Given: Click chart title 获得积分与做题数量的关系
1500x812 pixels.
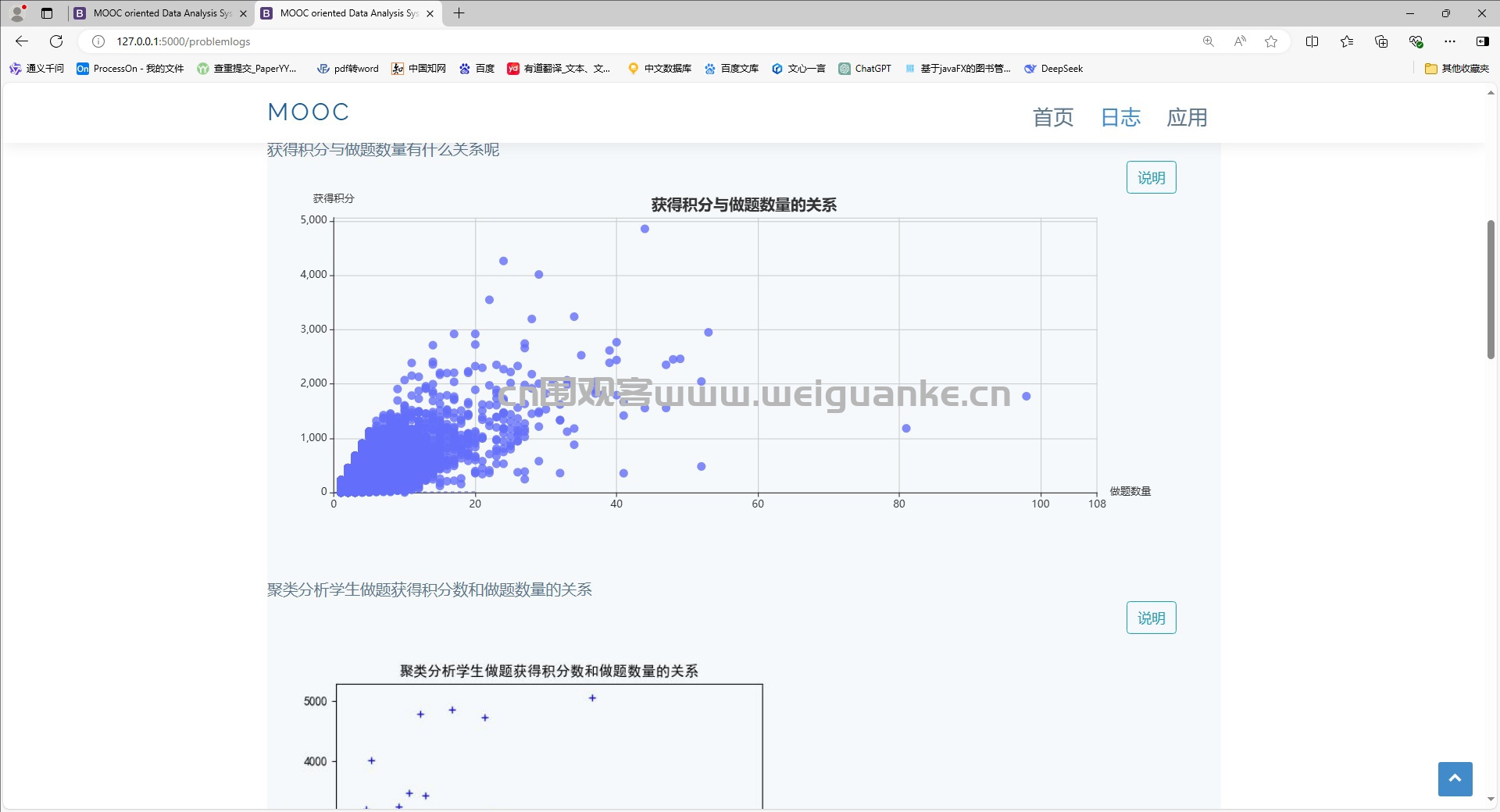Looking at the screenshot, I should (x=744, y=205).
